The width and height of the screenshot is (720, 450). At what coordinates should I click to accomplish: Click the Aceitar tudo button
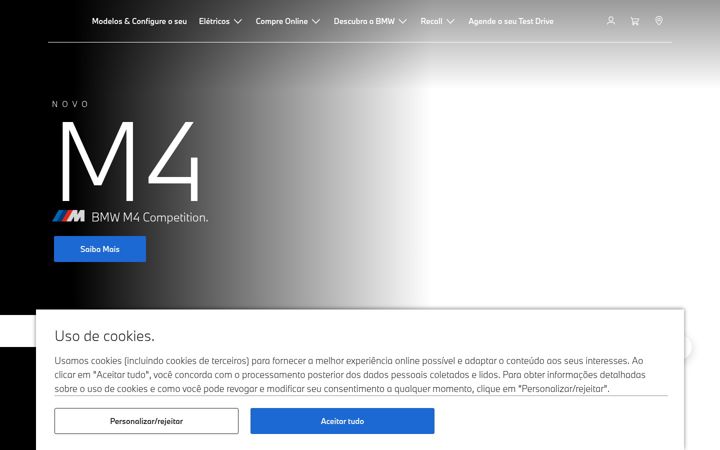[x=342, y=421]
